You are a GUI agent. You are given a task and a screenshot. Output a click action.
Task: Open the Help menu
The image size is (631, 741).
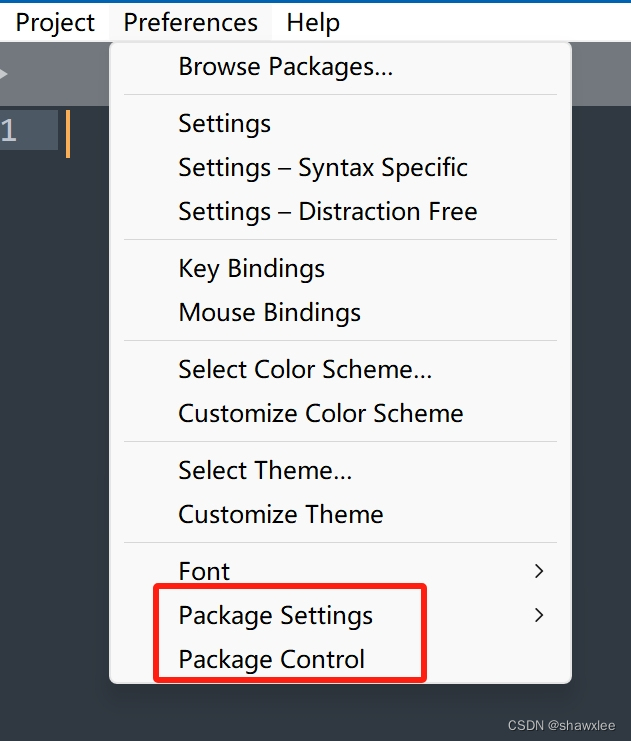click(313, 22)
